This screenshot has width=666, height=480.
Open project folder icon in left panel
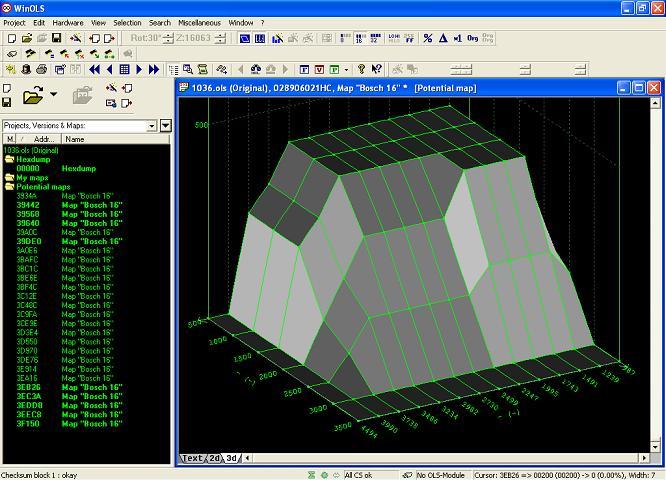33,94
